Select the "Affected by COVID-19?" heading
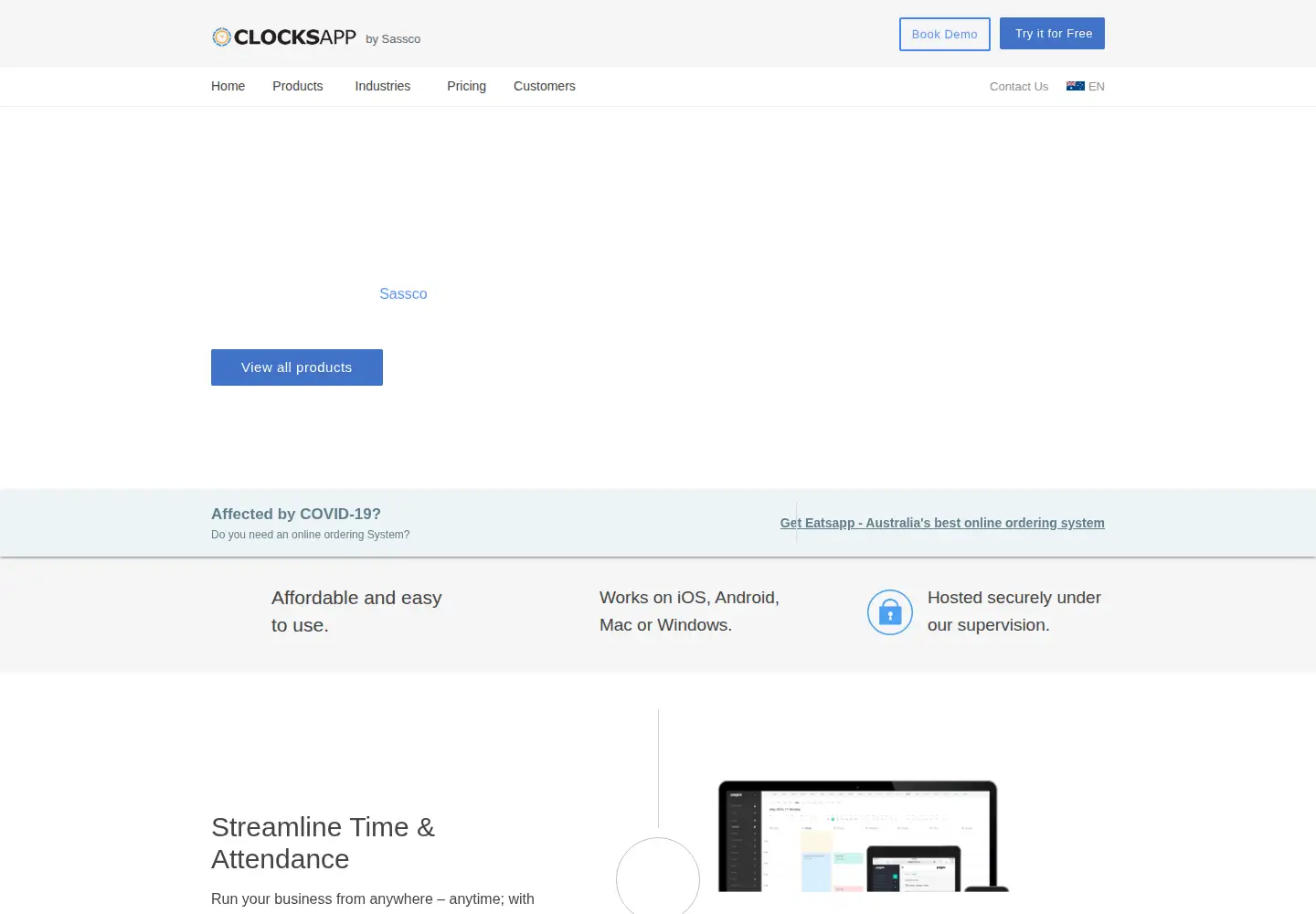This screenshot has height=914, width=1316. point(296,514)
